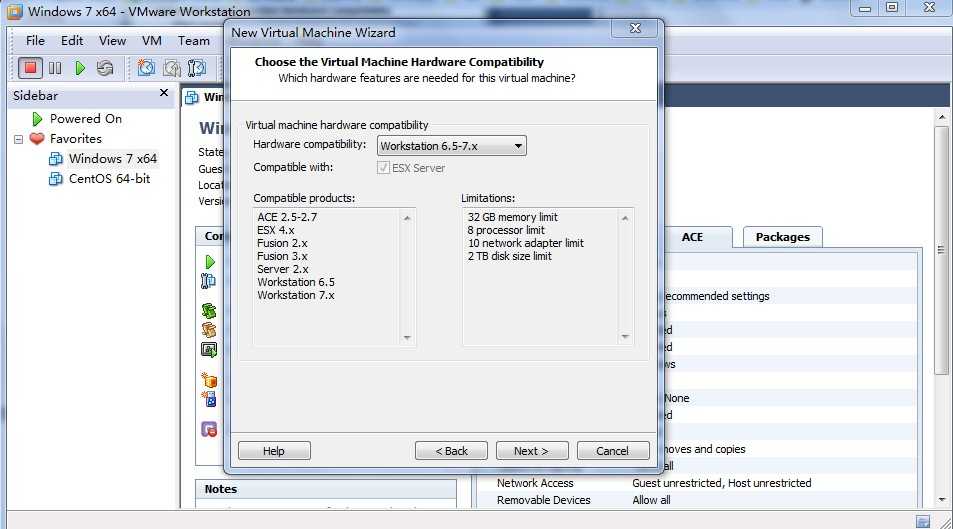Open the File menu
953x529 pixels.
[x=35, y=41]
